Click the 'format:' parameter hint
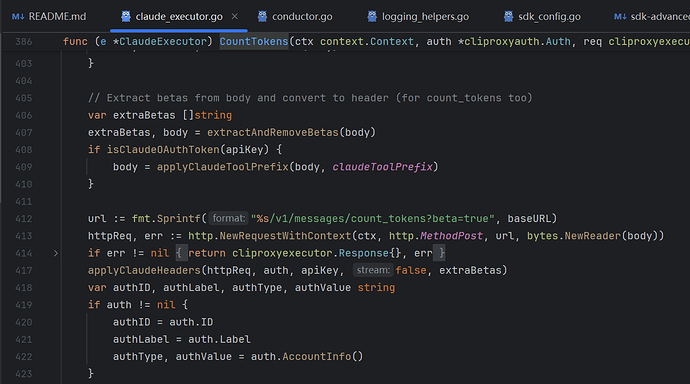 228,219
